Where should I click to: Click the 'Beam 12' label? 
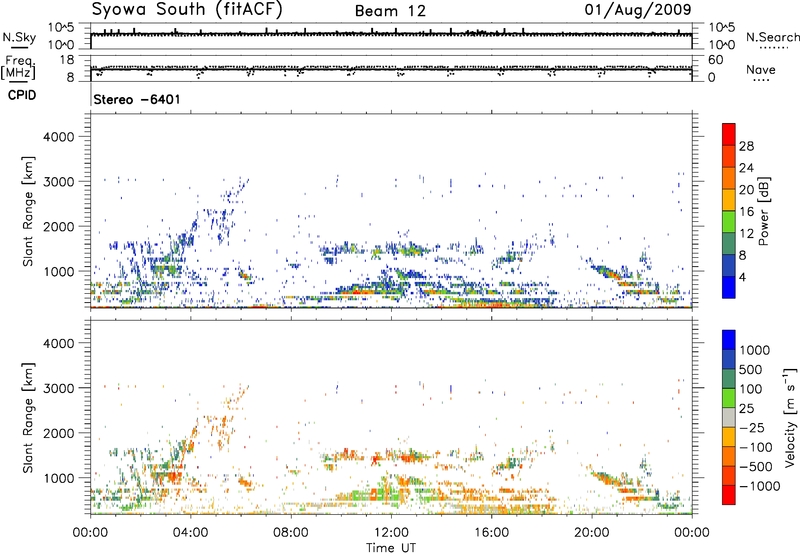pos(390,11)
